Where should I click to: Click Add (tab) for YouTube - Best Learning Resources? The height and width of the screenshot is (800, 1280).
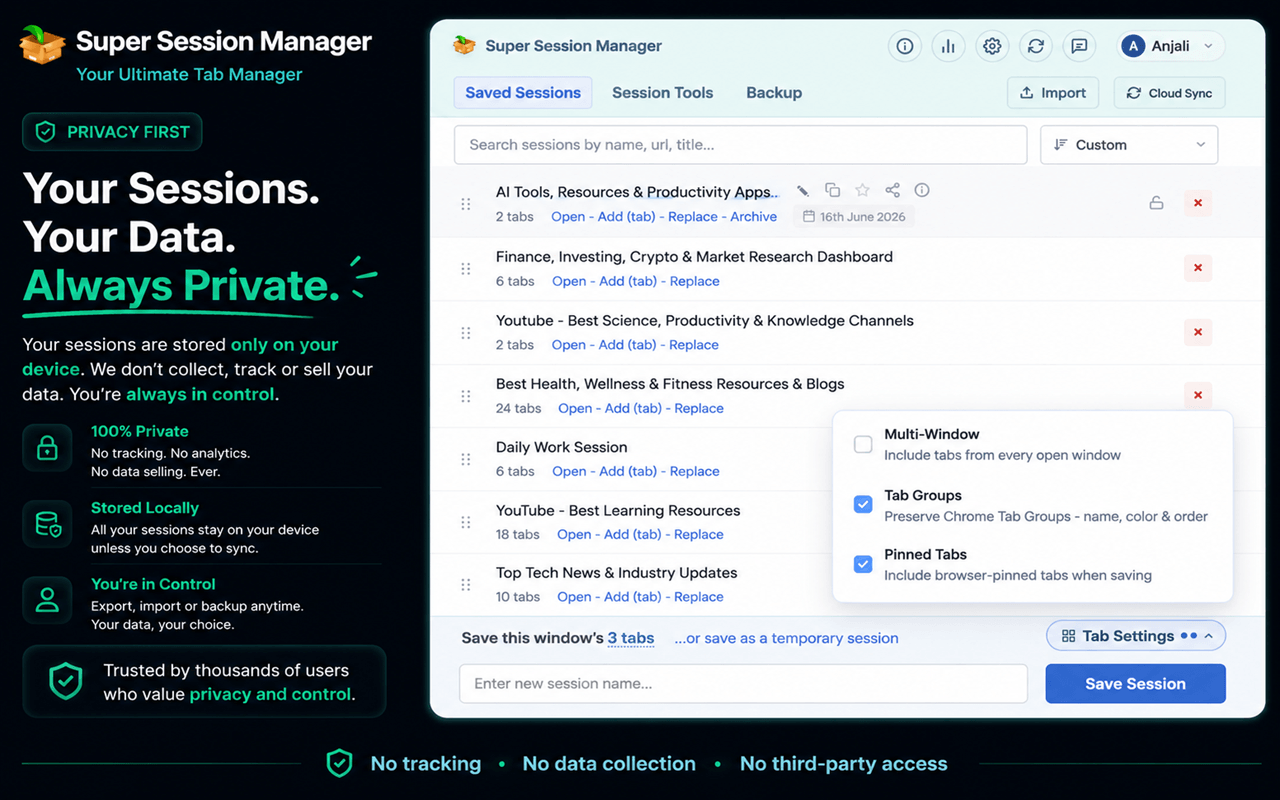[632, 534]
